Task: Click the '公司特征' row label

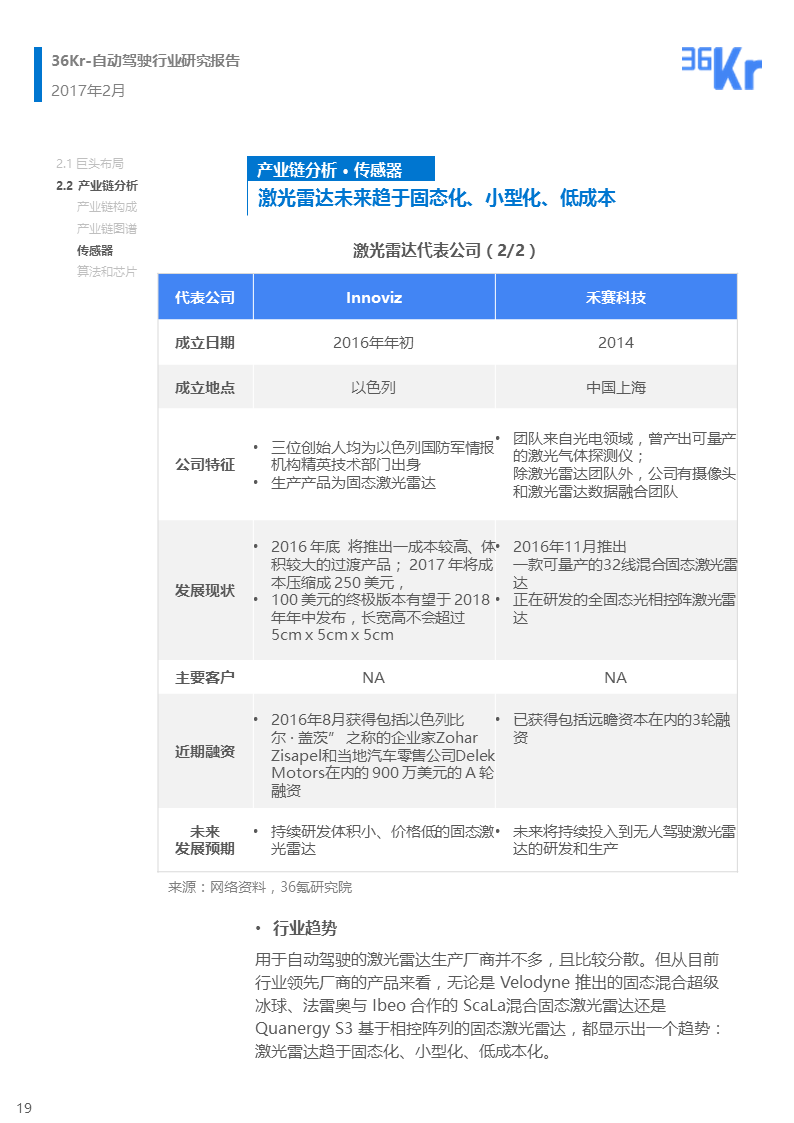Action: coord(205,464)
